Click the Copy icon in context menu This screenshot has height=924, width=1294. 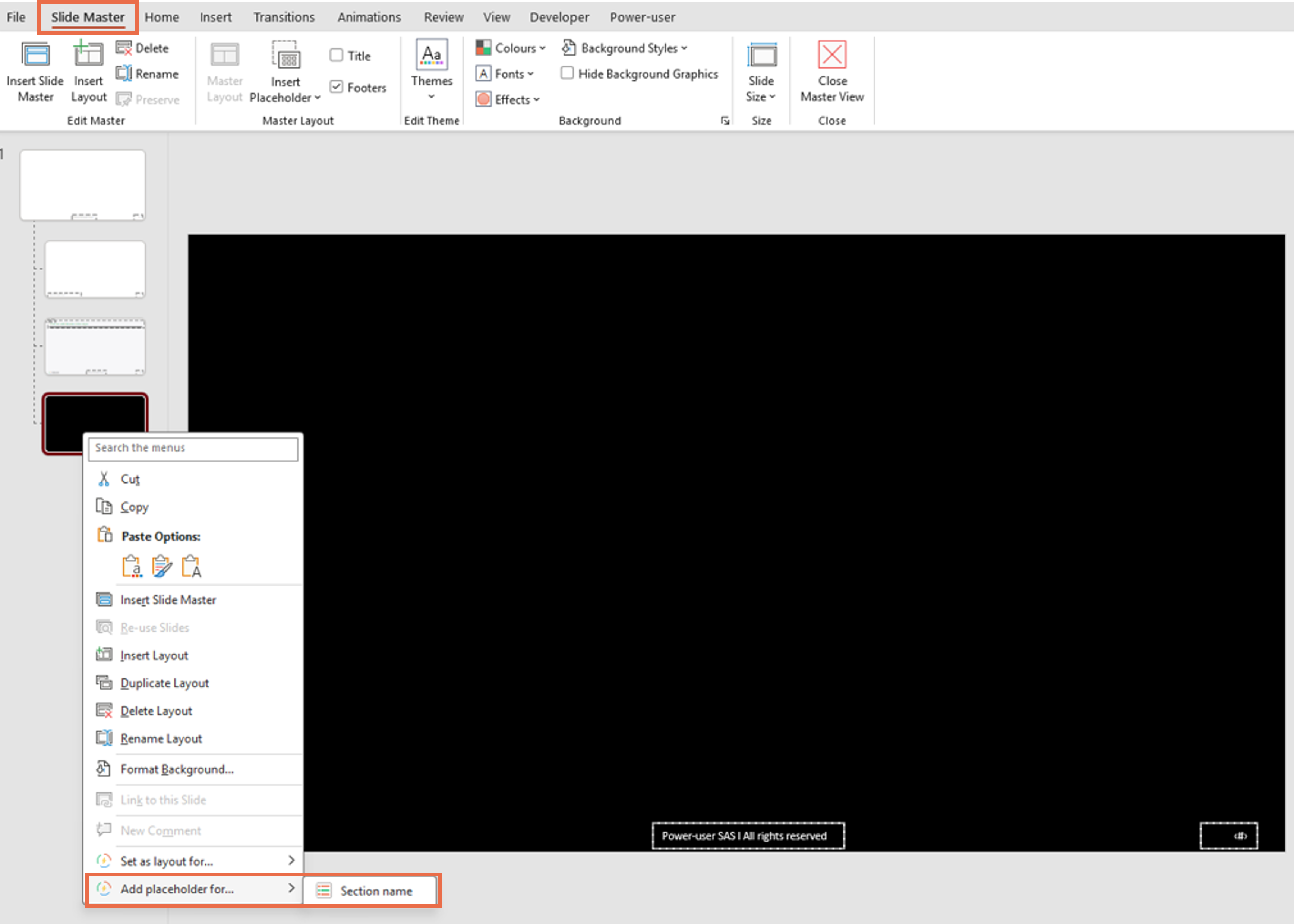click(x=104, y=506)
